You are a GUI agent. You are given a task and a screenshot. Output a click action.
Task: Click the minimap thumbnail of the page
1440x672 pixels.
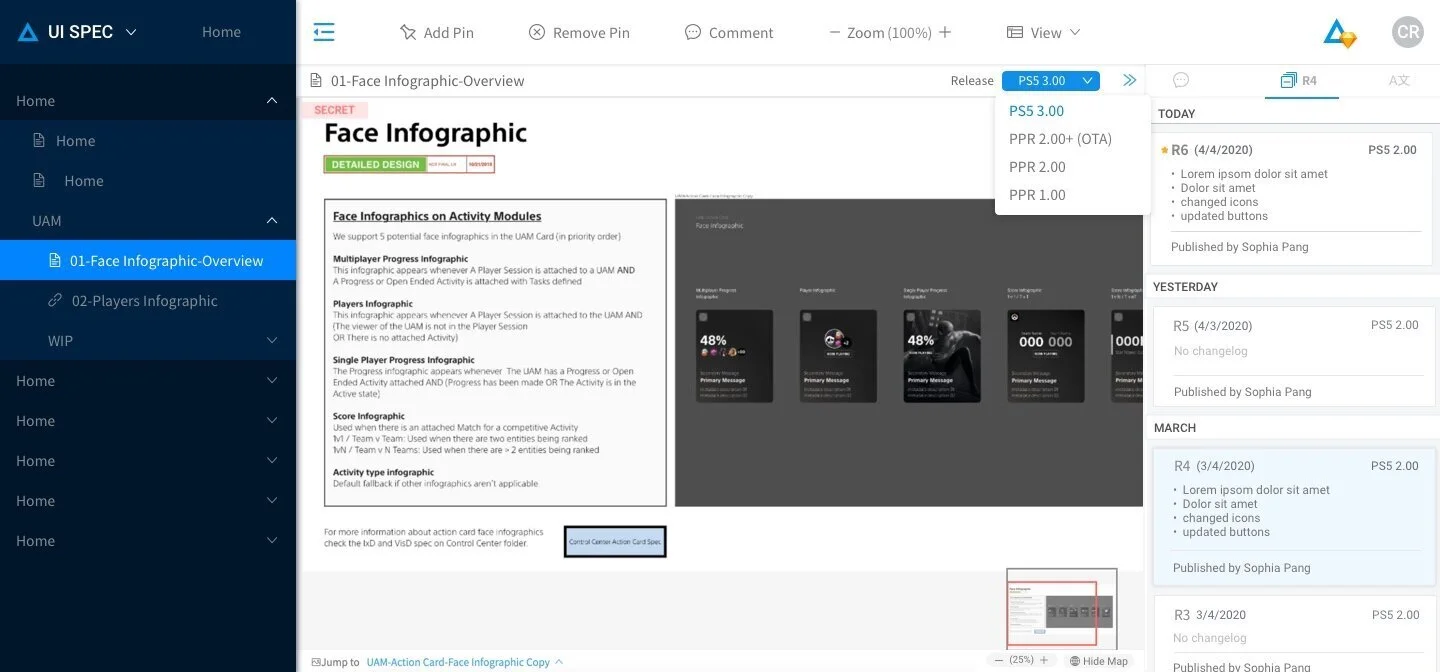coord(1061,609)
